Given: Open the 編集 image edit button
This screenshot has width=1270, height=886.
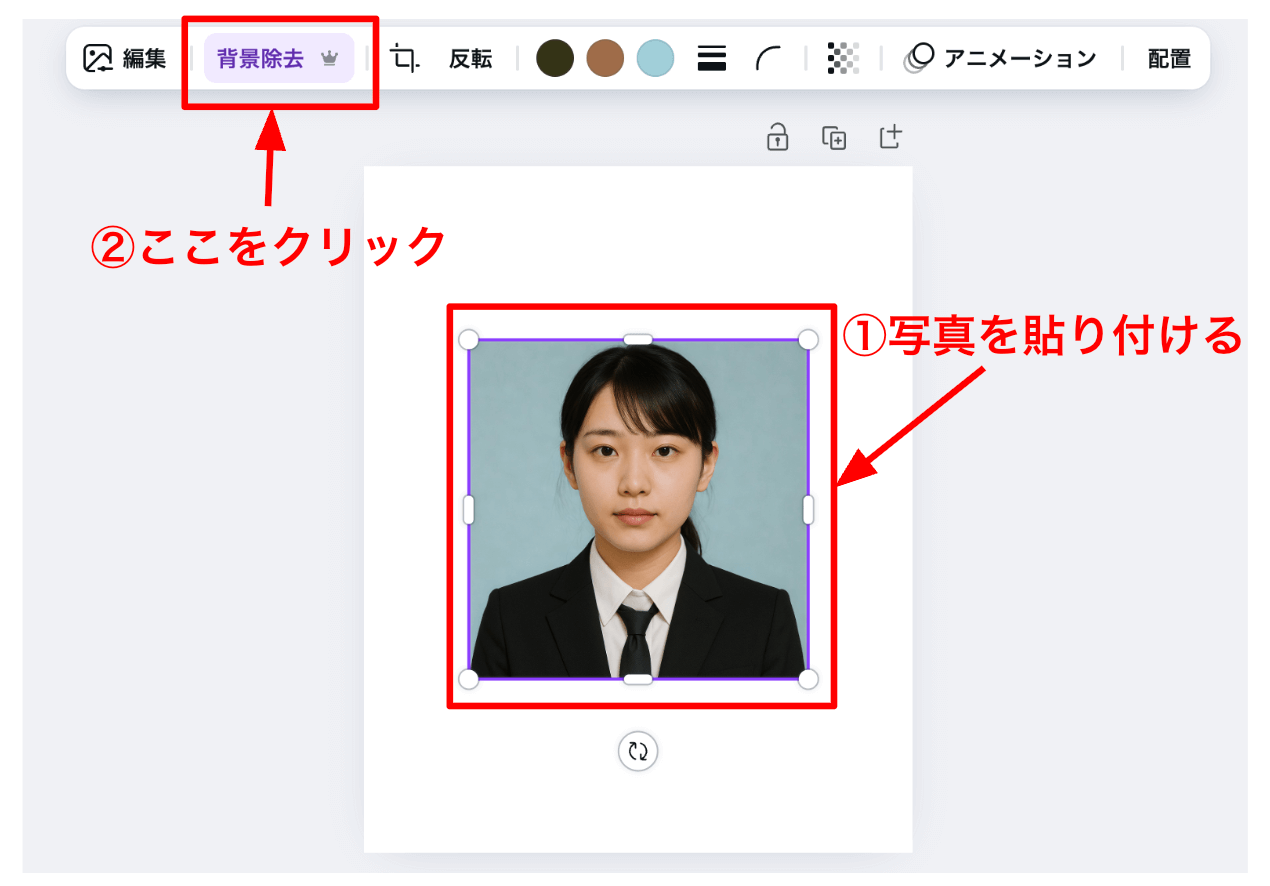Looking at the screenshot, I should [x=125, y=59].
